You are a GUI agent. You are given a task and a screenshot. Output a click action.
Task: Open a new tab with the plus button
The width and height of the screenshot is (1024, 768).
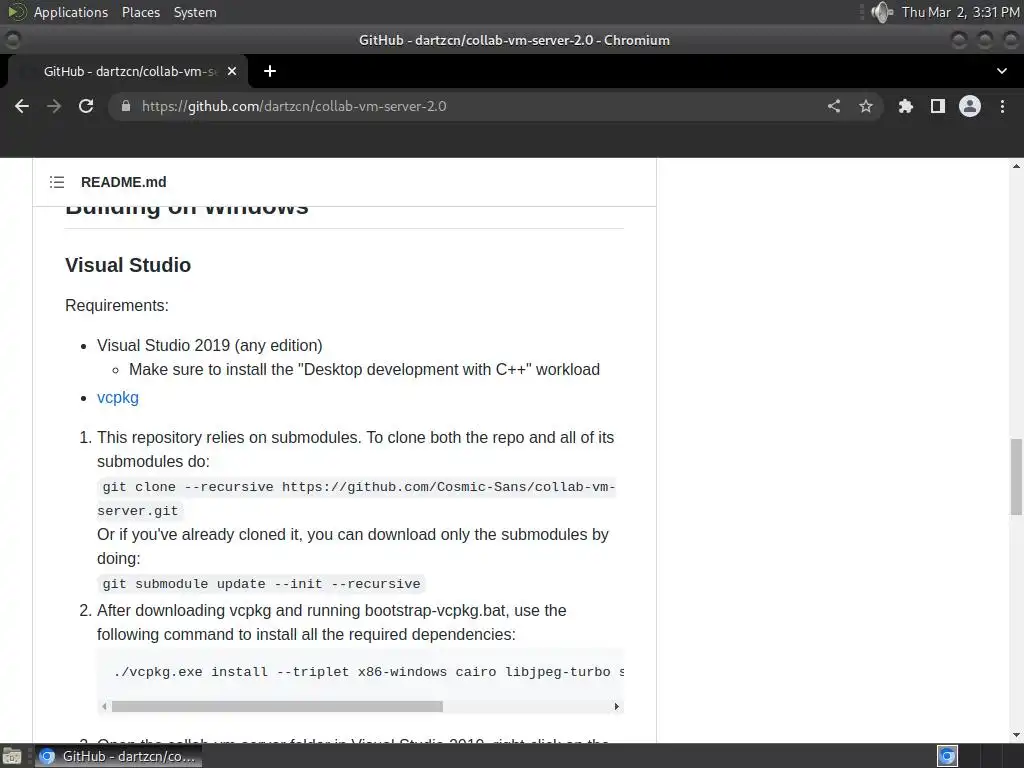[x=270, y=71]
